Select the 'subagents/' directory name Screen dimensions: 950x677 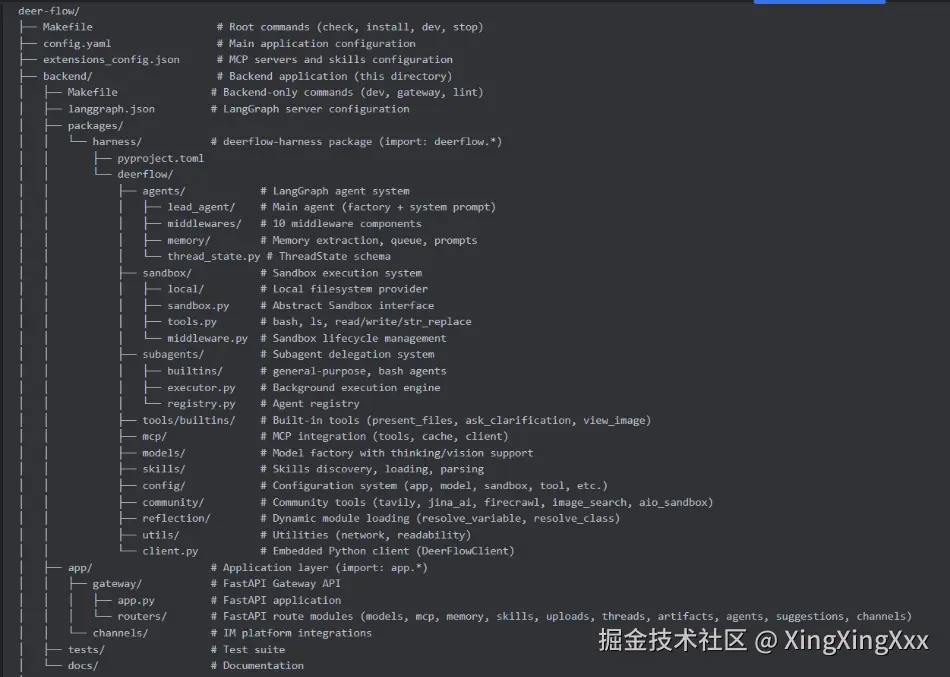pyautogui.click(x=173, y=355)
